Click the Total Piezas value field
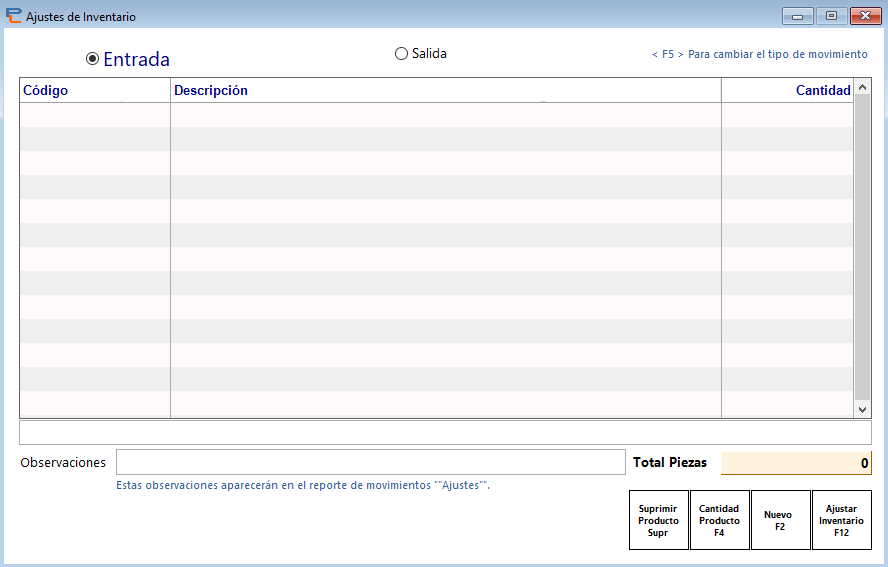The image size is (888, 567). point(796,463)
